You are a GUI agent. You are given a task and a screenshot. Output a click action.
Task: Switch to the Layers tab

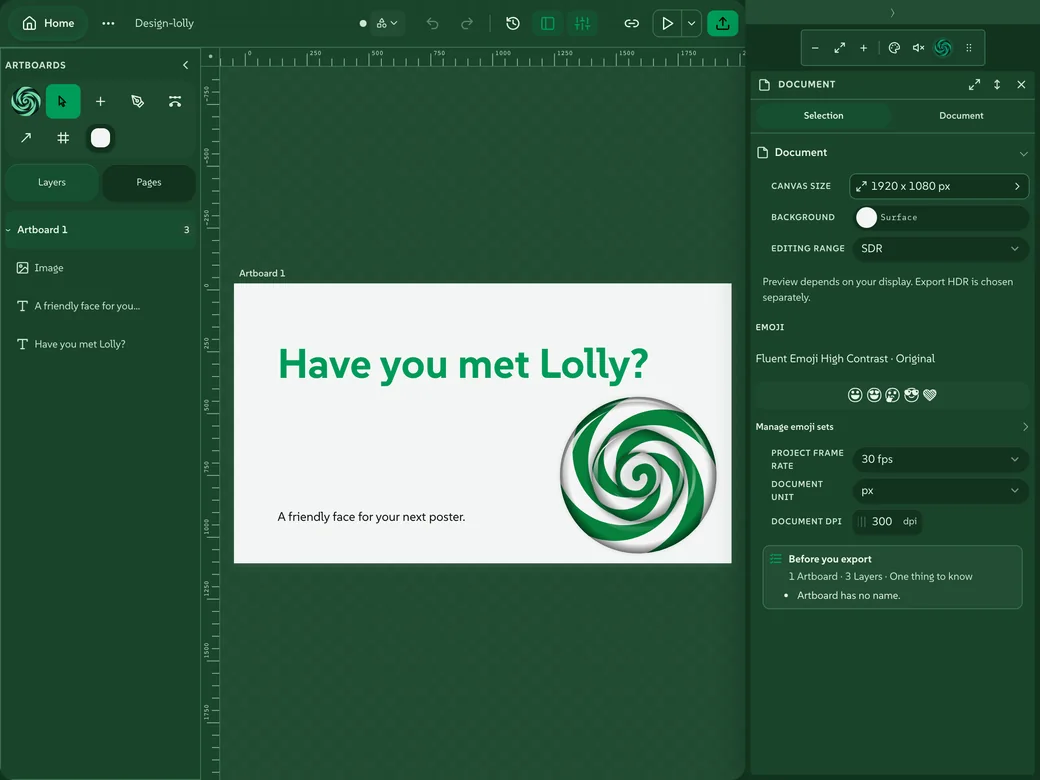coord(52,182)
